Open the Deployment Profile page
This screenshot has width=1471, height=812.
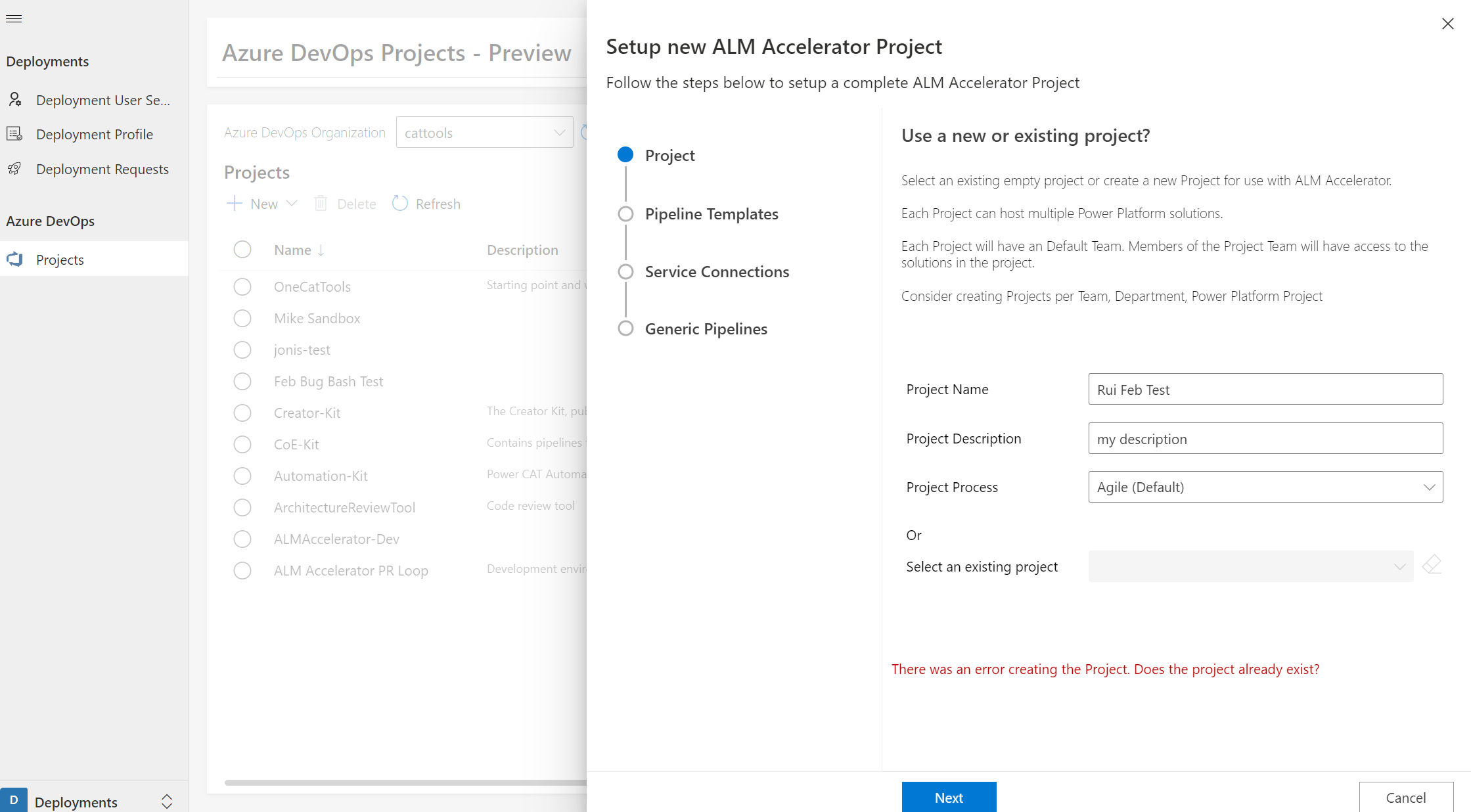[x=95, y=134]
